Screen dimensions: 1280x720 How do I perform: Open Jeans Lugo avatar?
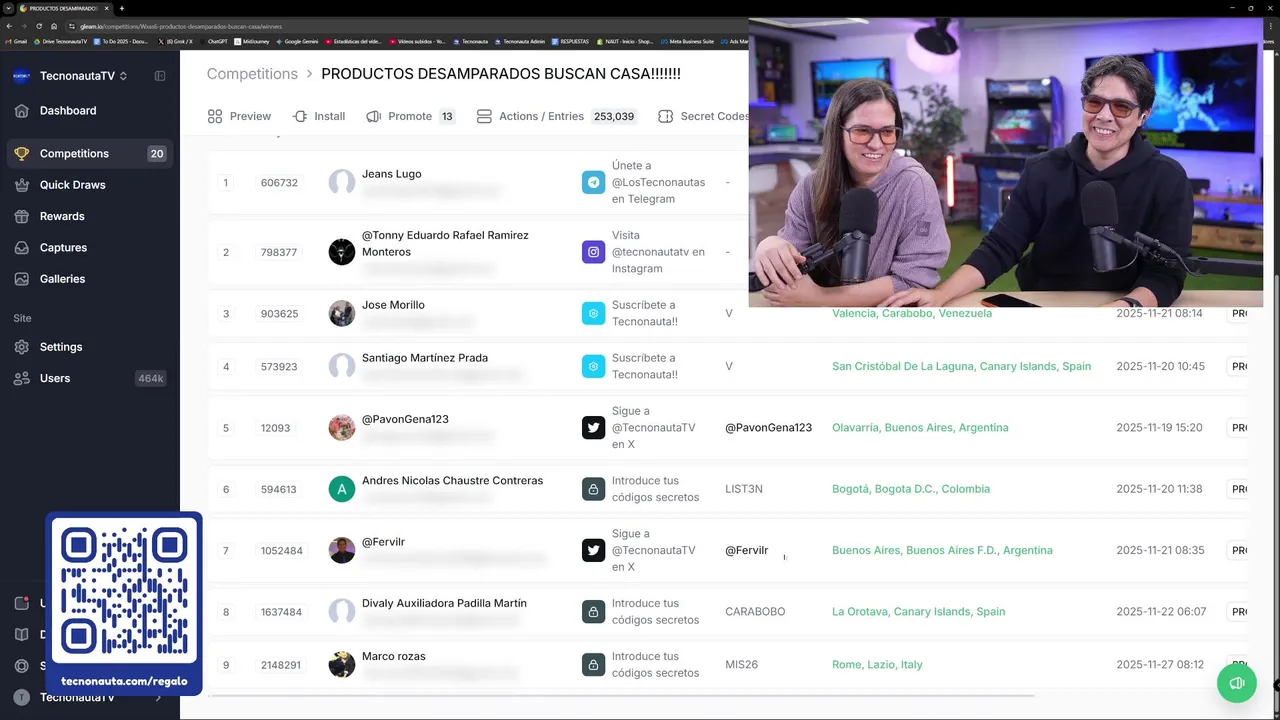point(342,182)
